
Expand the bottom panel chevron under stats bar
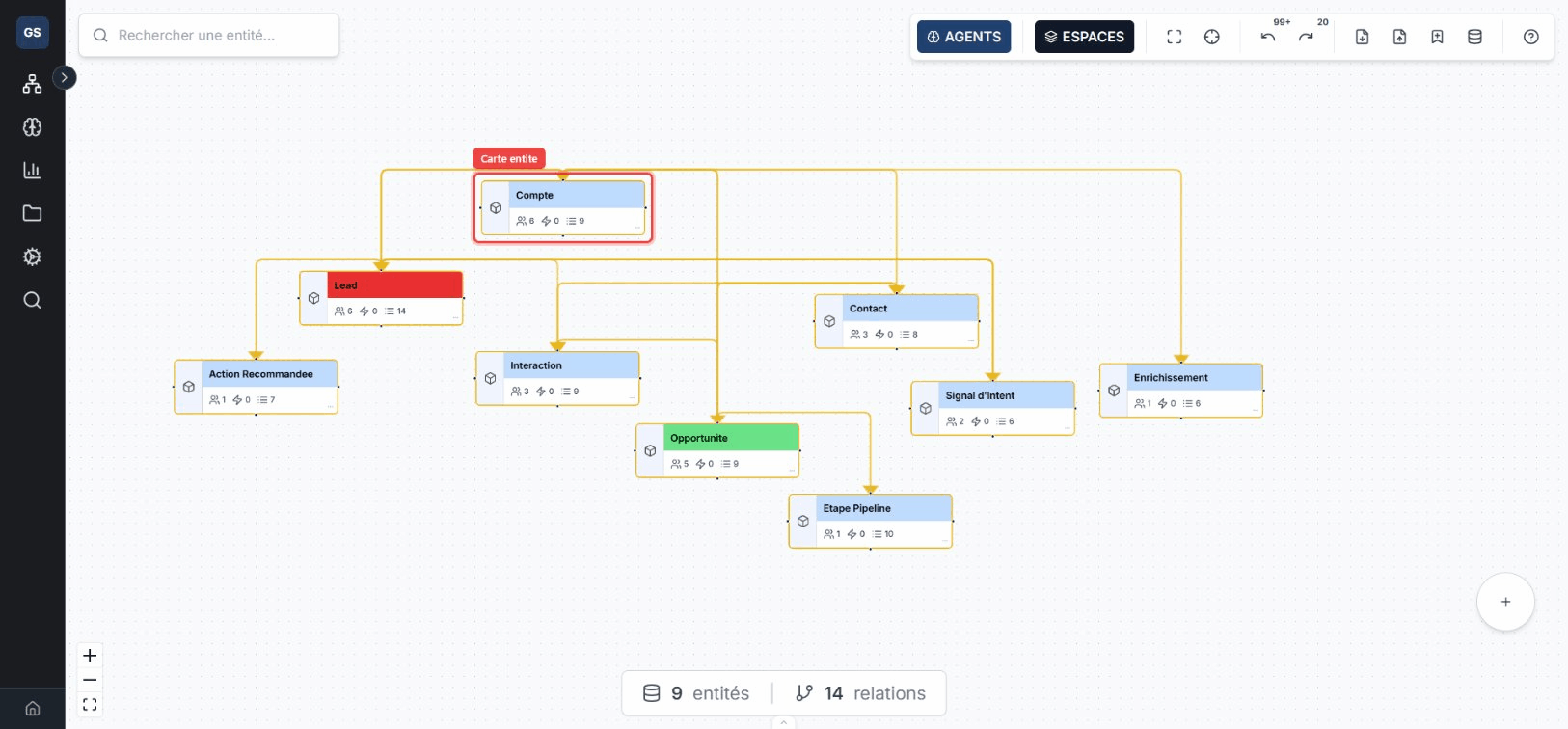click(783, 722)
